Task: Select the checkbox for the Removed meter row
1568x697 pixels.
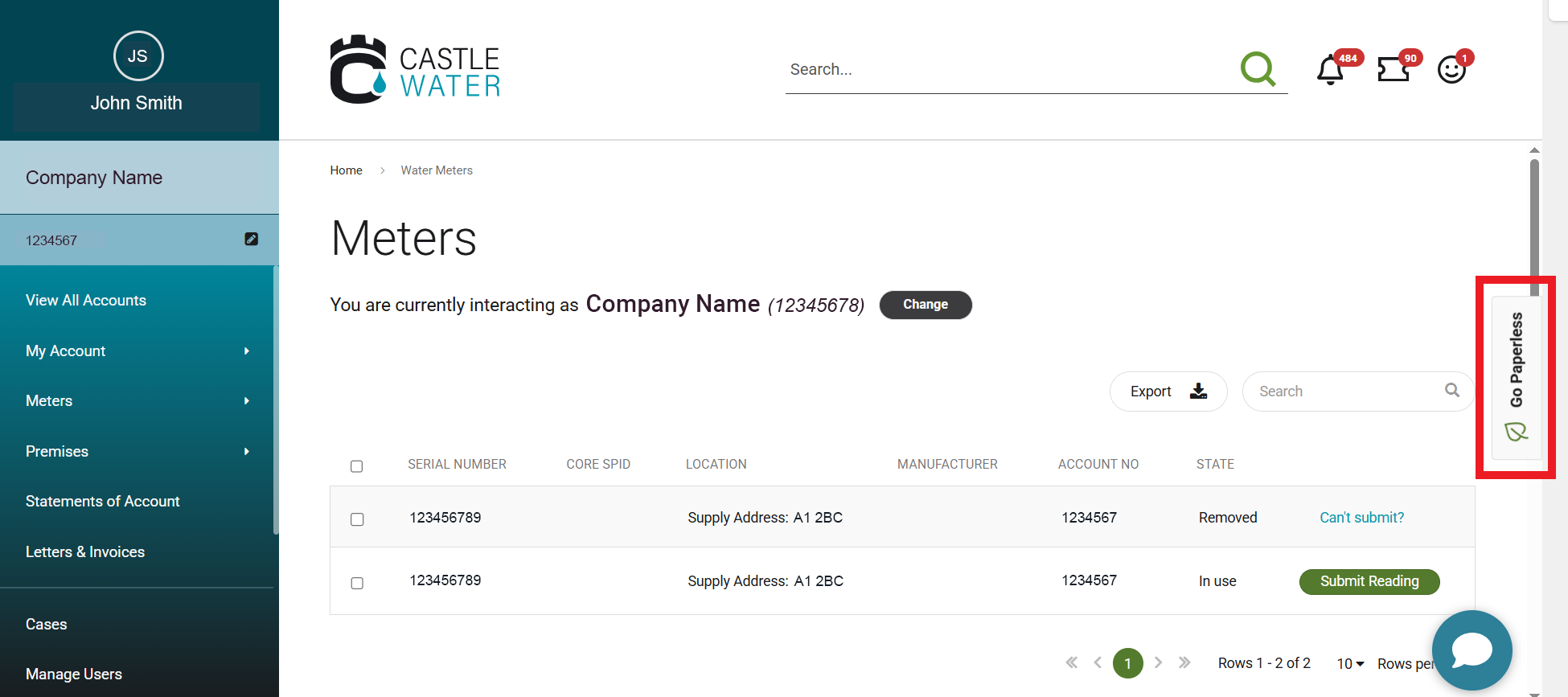Action: point(357,519)
